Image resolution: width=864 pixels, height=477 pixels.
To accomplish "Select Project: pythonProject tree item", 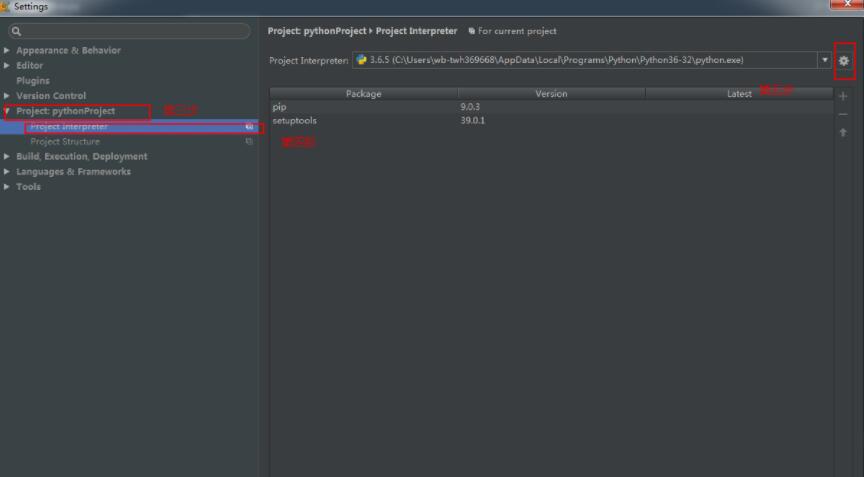I will 66,111.
